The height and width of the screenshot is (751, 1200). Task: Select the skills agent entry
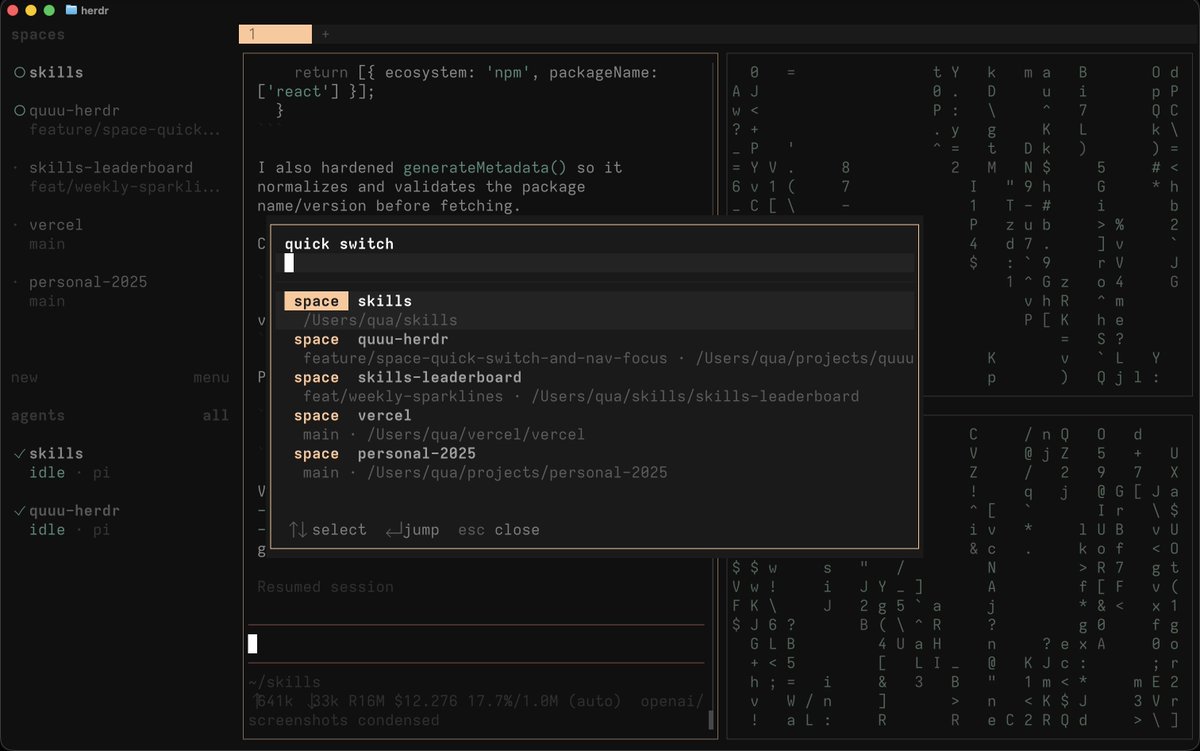[56, 453]
